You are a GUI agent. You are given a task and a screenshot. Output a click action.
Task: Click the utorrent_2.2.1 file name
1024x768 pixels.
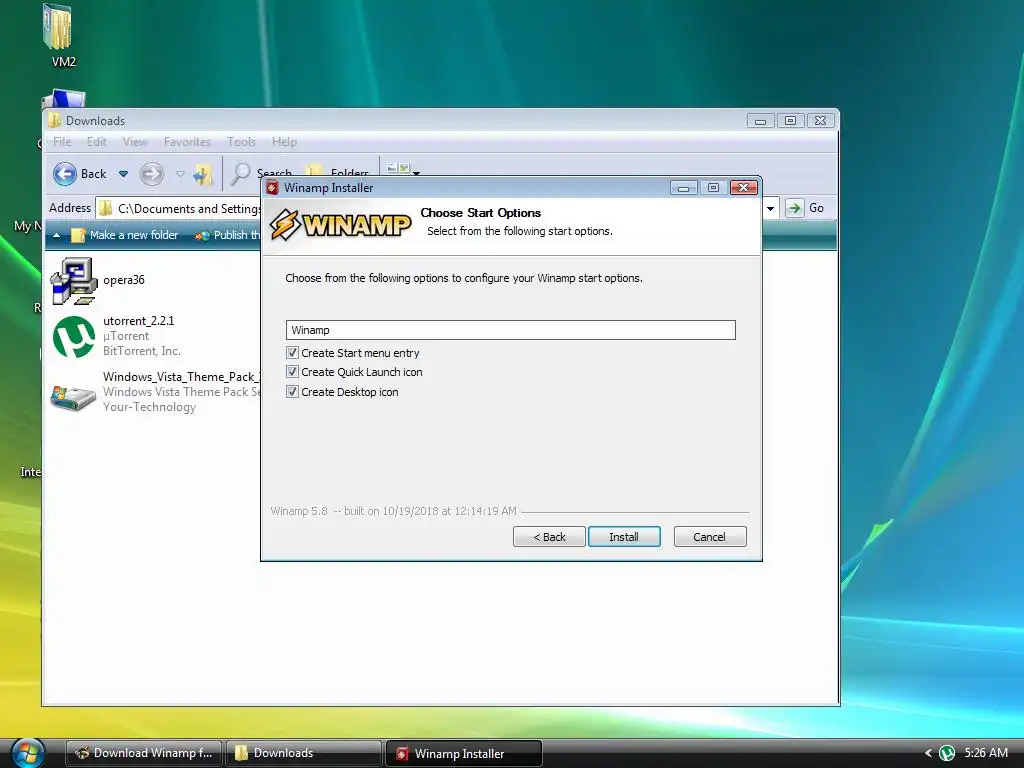[138, 321]
